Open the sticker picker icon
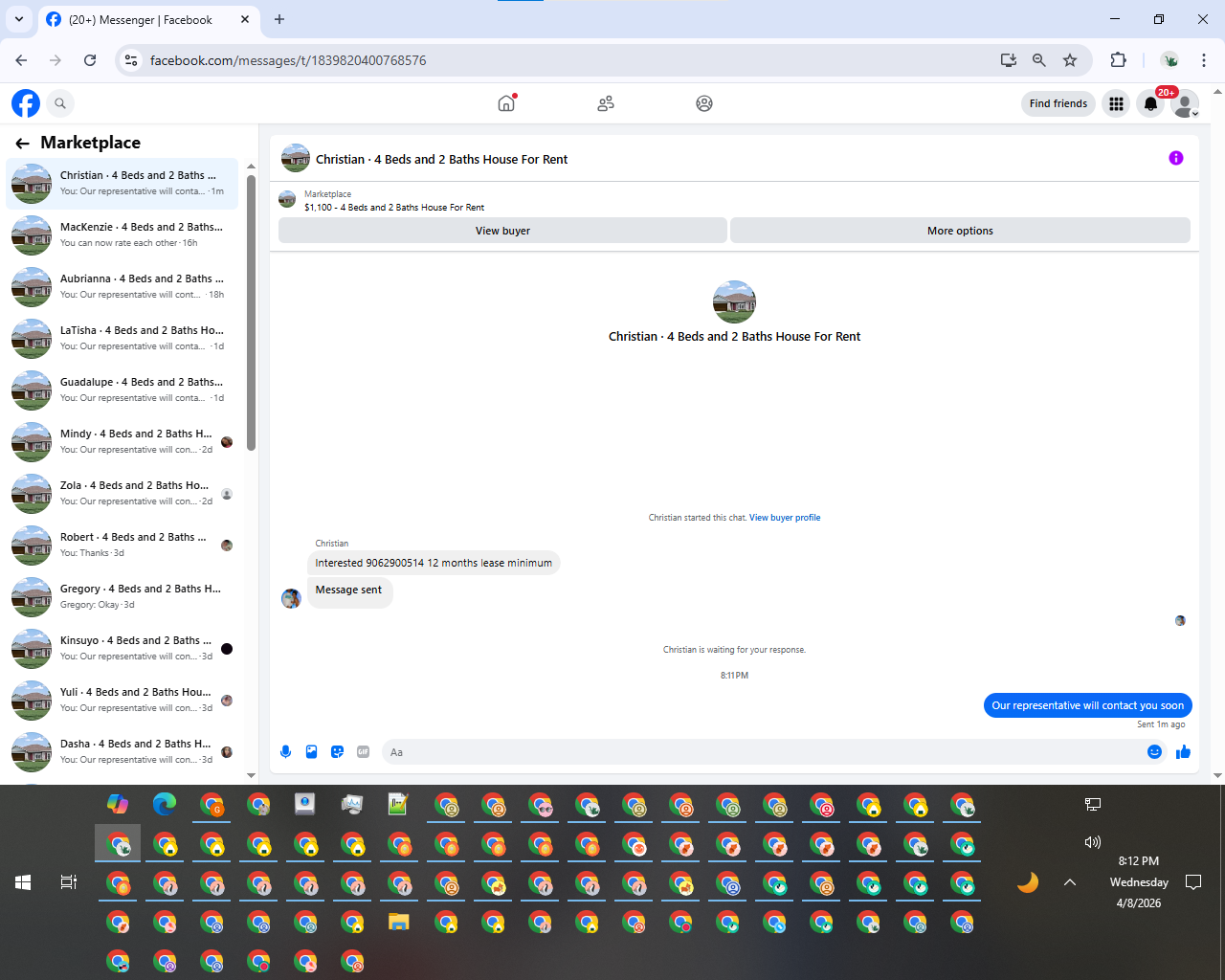This screenshot has width=1225, height=980. (337, 752)
